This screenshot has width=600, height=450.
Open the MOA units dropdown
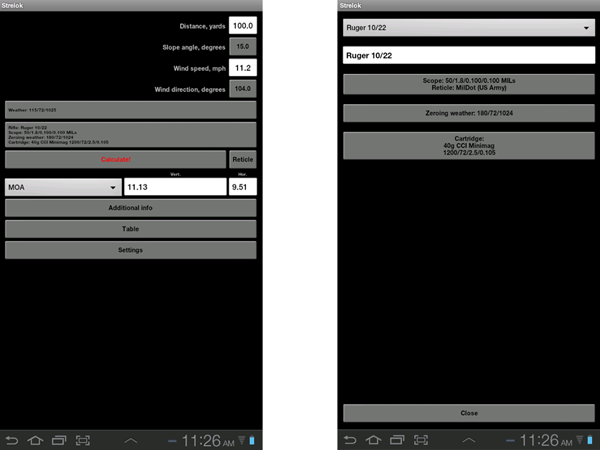pyautogui.click(x=63, y=187)
